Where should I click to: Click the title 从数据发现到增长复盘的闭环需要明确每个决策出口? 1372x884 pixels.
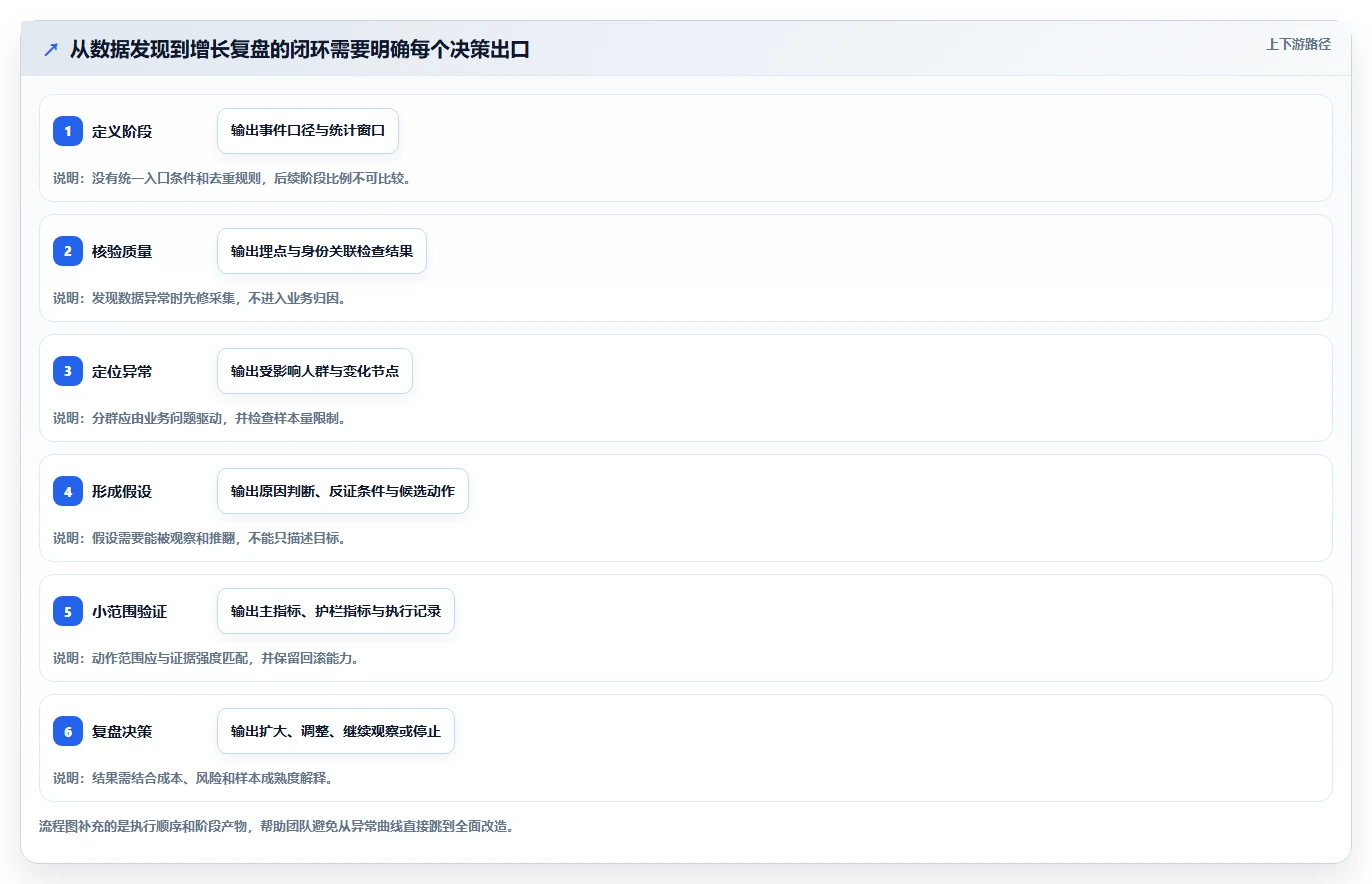pos(299,50)
